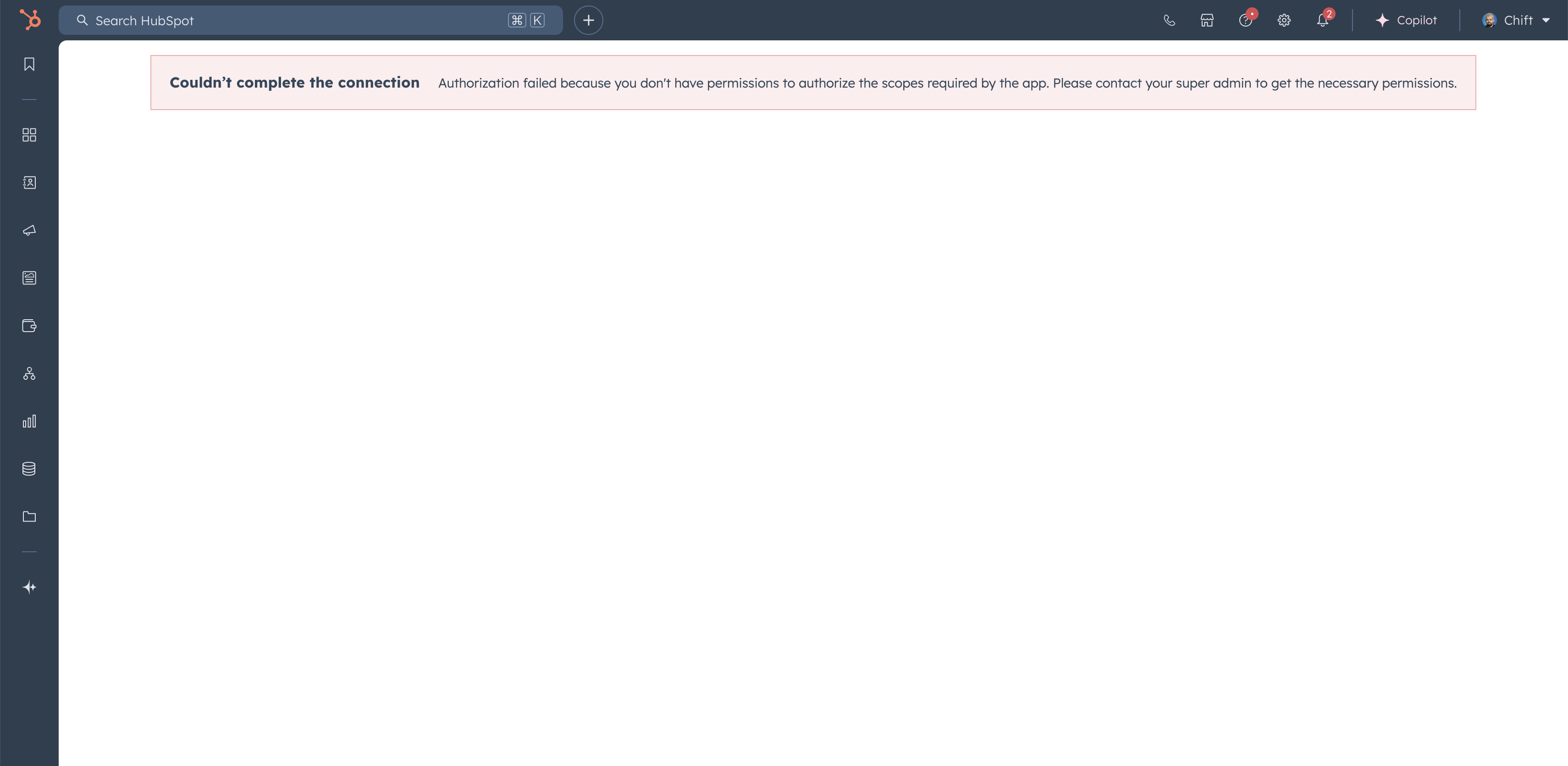The width and height of the screenshot is (1568, 766).
Task: Open the Automation sidebar icon
Action: point(29,374)
